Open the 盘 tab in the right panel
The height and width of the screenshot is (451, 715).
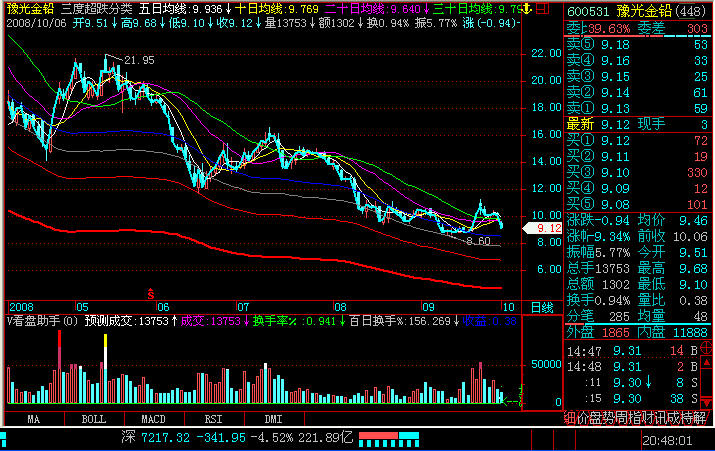pyautogui.click(x=596, y=418)
